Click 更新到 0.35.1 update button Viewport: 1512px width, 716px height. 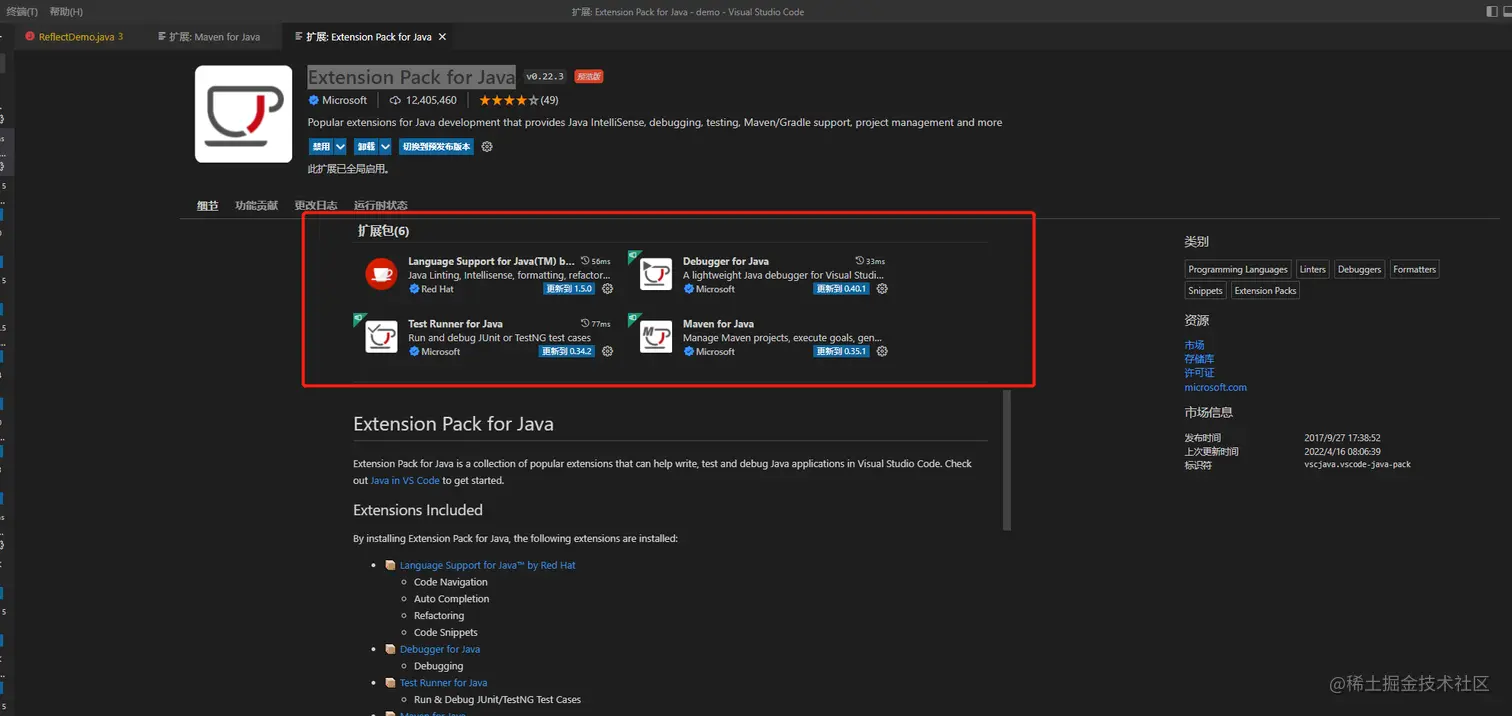tap(842, 352)
